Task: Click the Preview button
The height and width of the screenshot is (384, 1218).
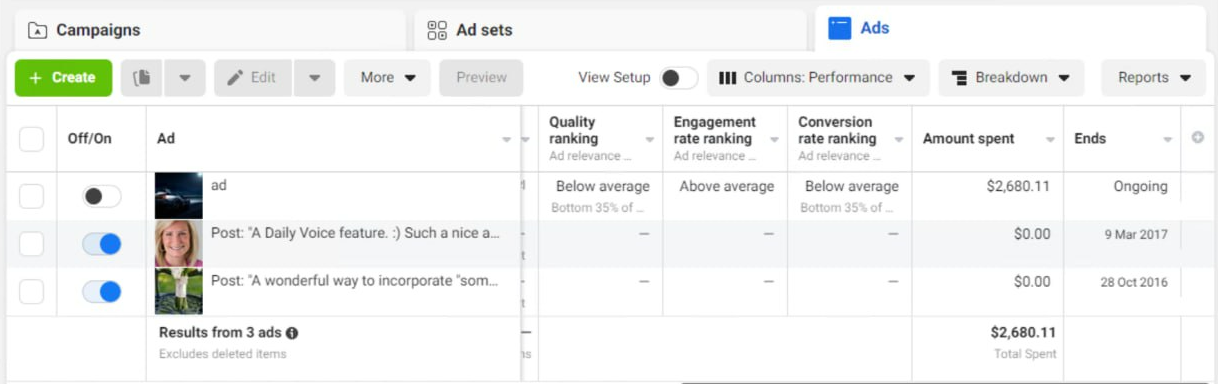Action: [481, 77]
